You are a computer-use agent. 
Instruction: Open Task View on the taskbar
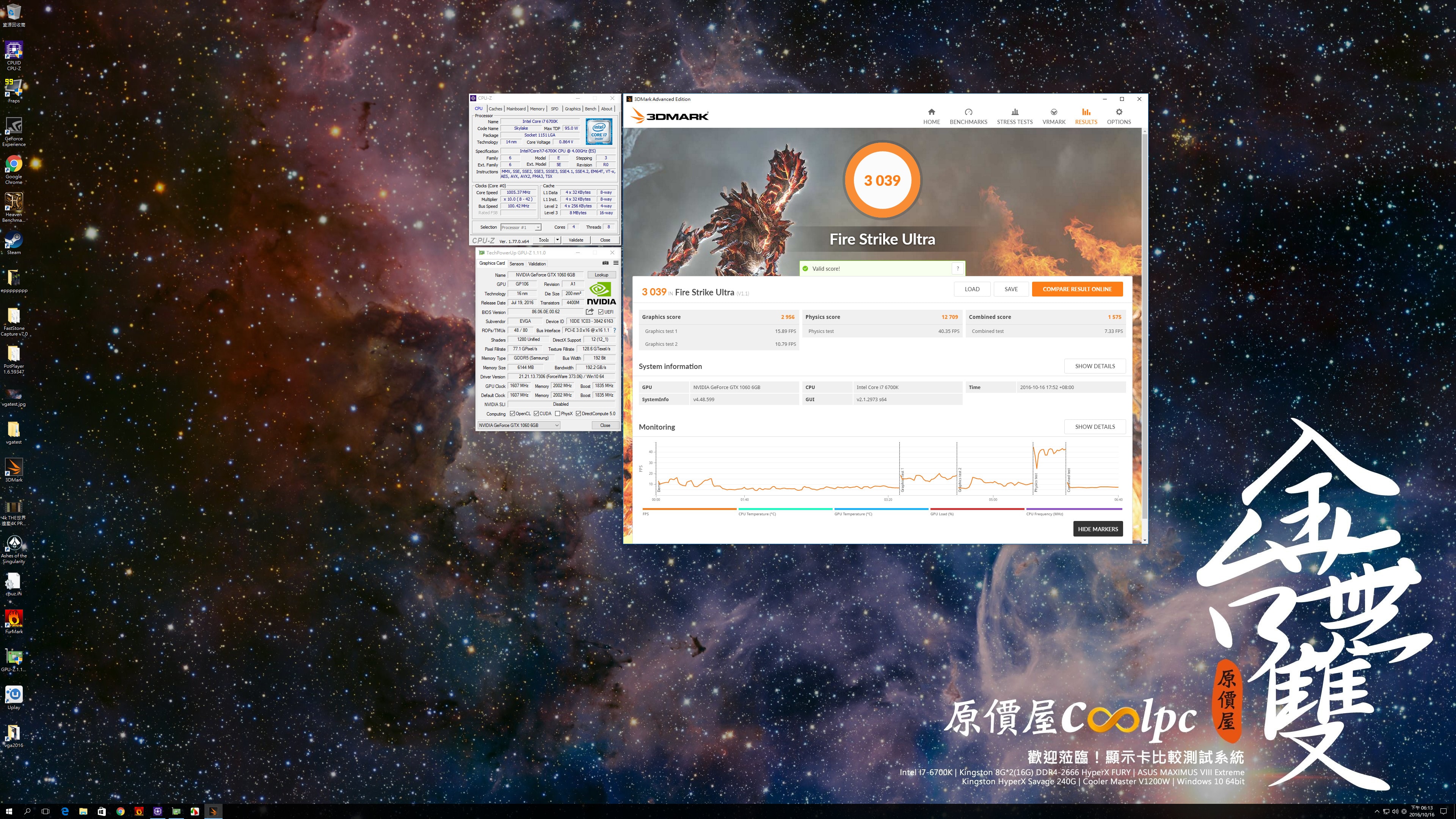(46, 812)
